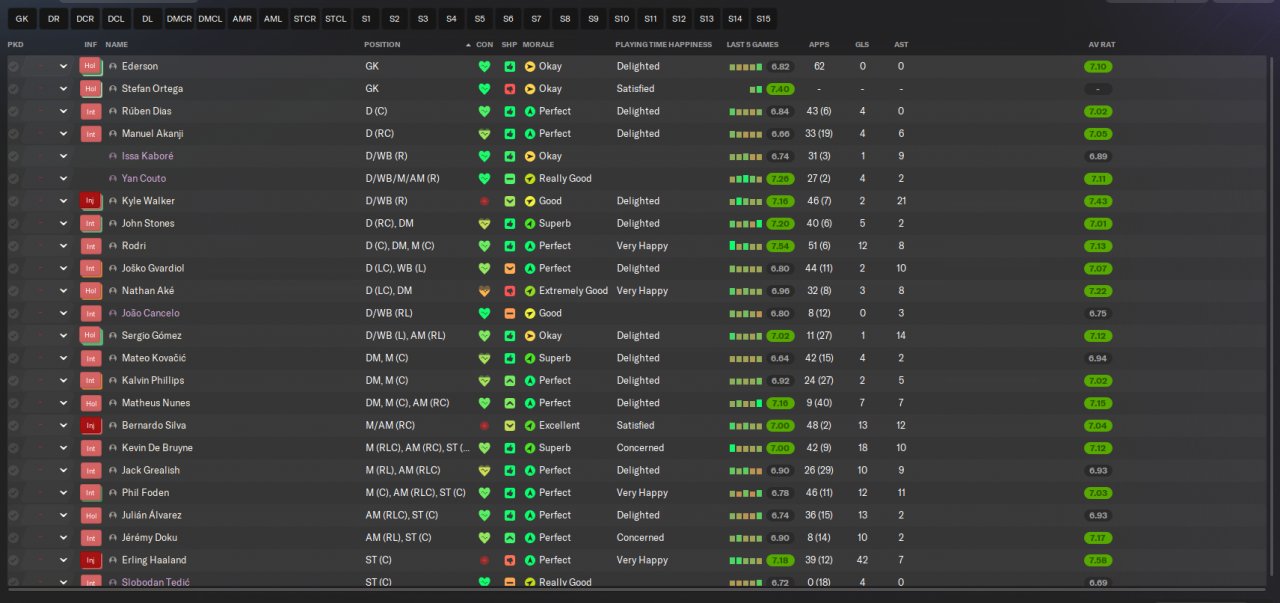Click João Cancelo's orange sharpness icon

pos(509,313)
